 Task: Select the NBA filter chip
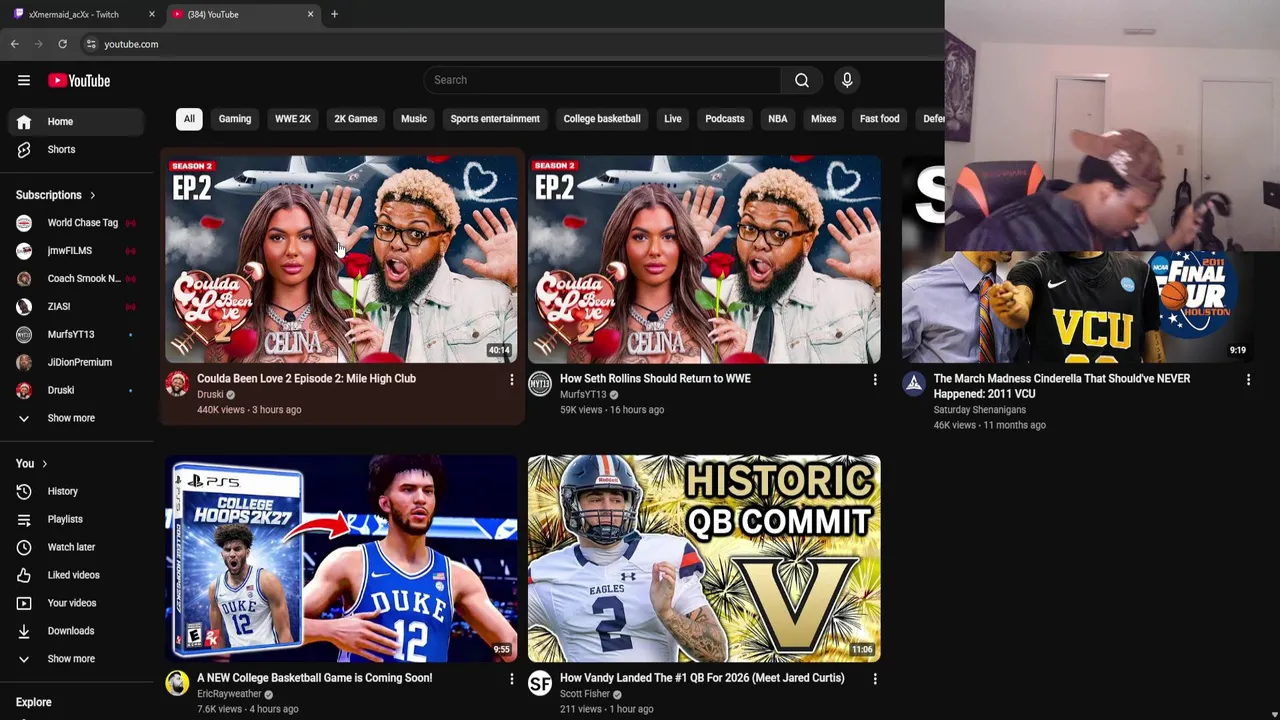[777, 119]
